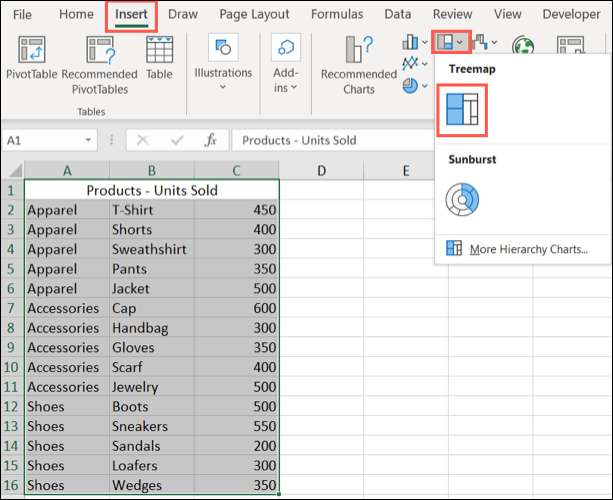Click More Hierarchy Charts option

[528, 248]
